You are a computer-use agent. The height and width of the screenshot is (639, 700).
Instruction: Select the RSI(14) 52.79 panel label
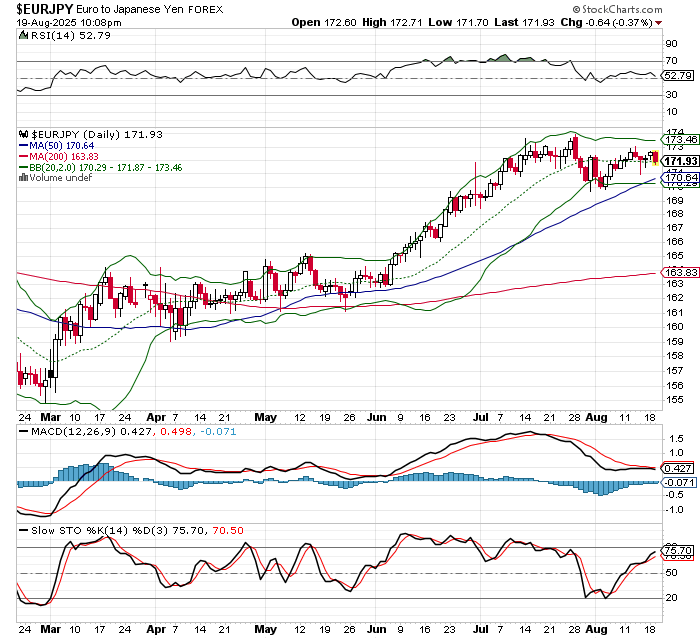(x=62, y=36)
